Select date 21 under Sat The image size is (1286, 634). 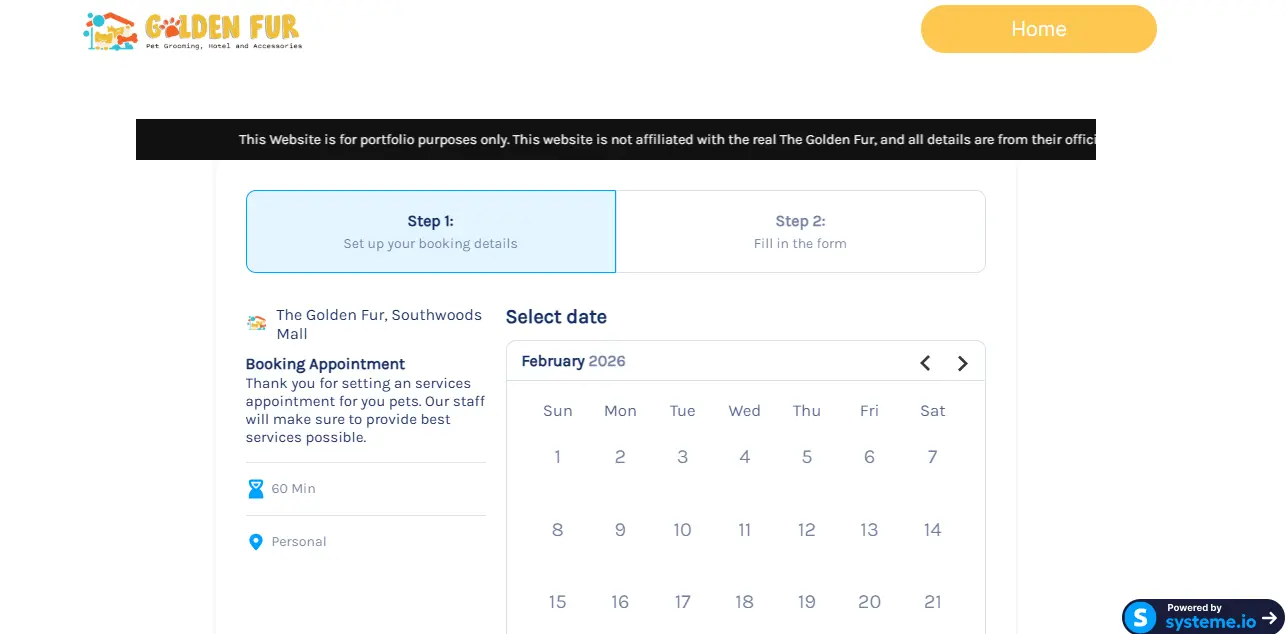click(932, 602)
